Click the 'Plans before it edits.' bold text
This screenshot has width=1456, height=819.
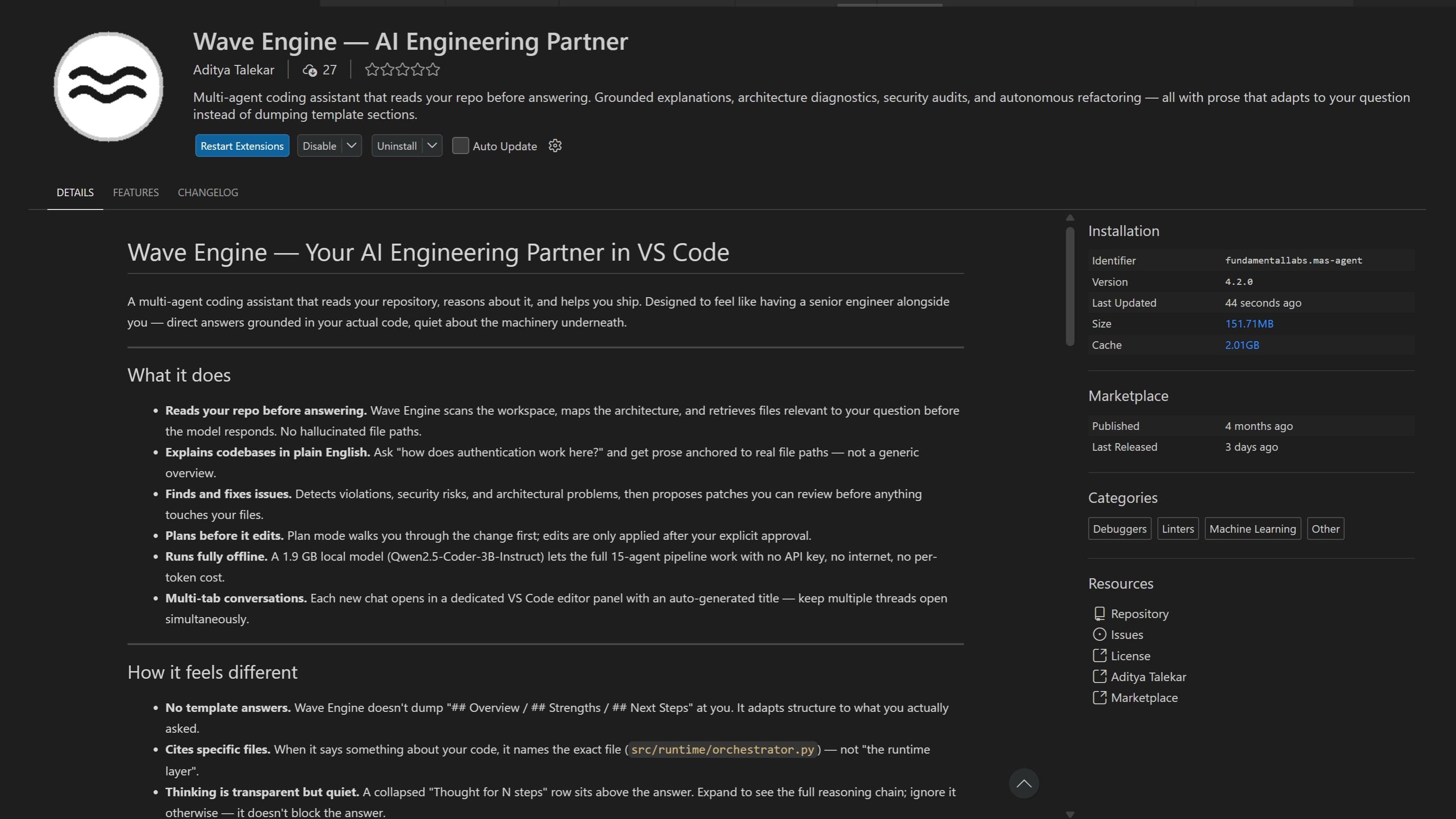[224, 536]
